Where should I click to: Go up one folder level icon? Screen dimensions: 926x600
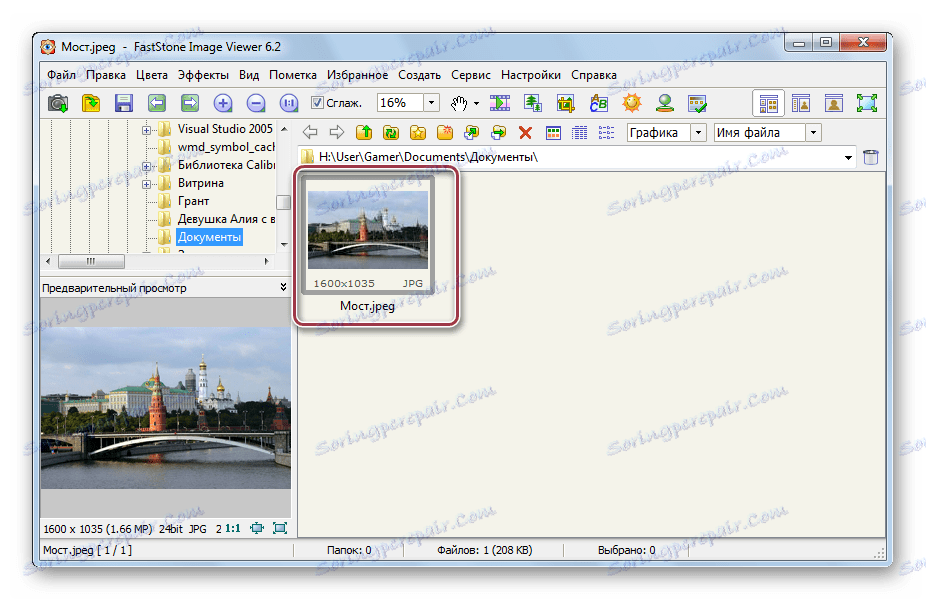(x=364, y=132)
